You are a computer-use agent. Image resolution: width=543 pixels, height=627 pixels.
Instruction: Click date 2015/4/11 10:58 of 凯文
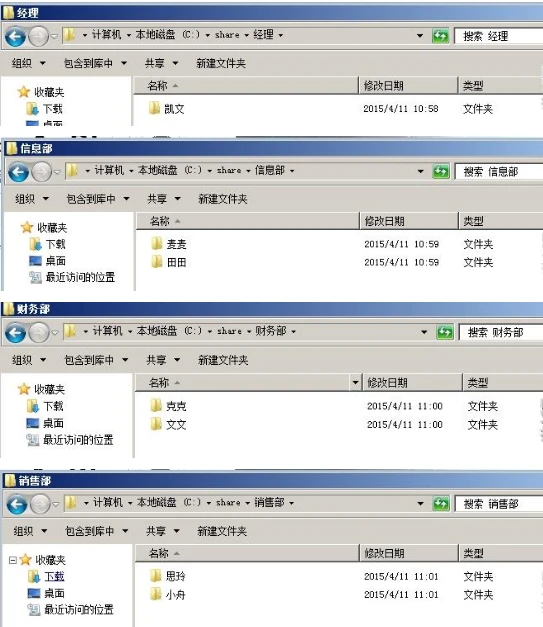[401, 109]
